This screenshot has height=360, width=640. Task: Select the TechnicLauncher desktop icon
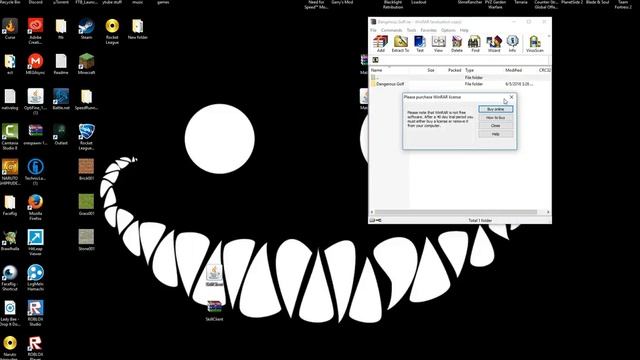pyautogui.click(x=36, y=172)
